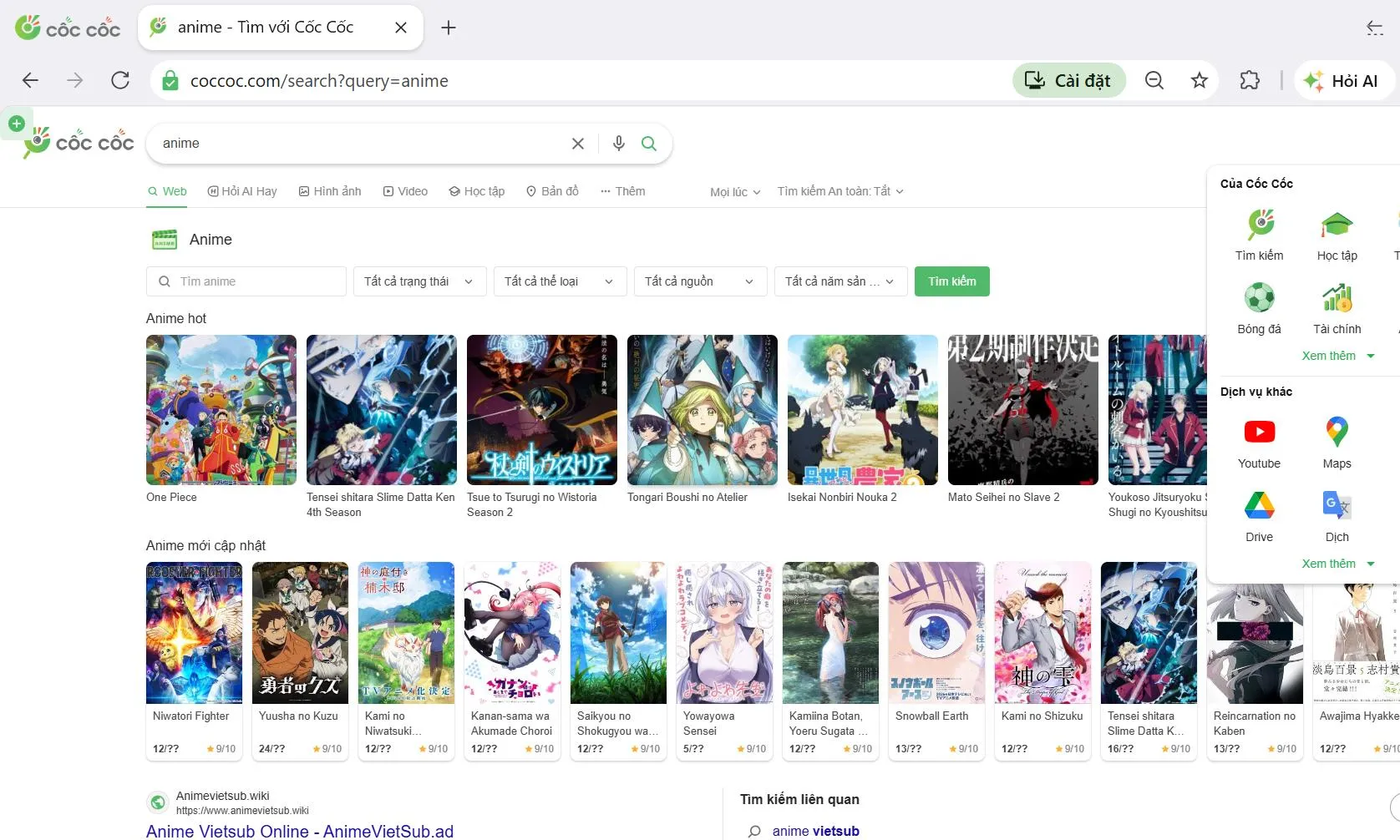Open the Yuusha no Kuzu card
The width and height of the screenshot is (1400, 840).
tap(301, 660)
